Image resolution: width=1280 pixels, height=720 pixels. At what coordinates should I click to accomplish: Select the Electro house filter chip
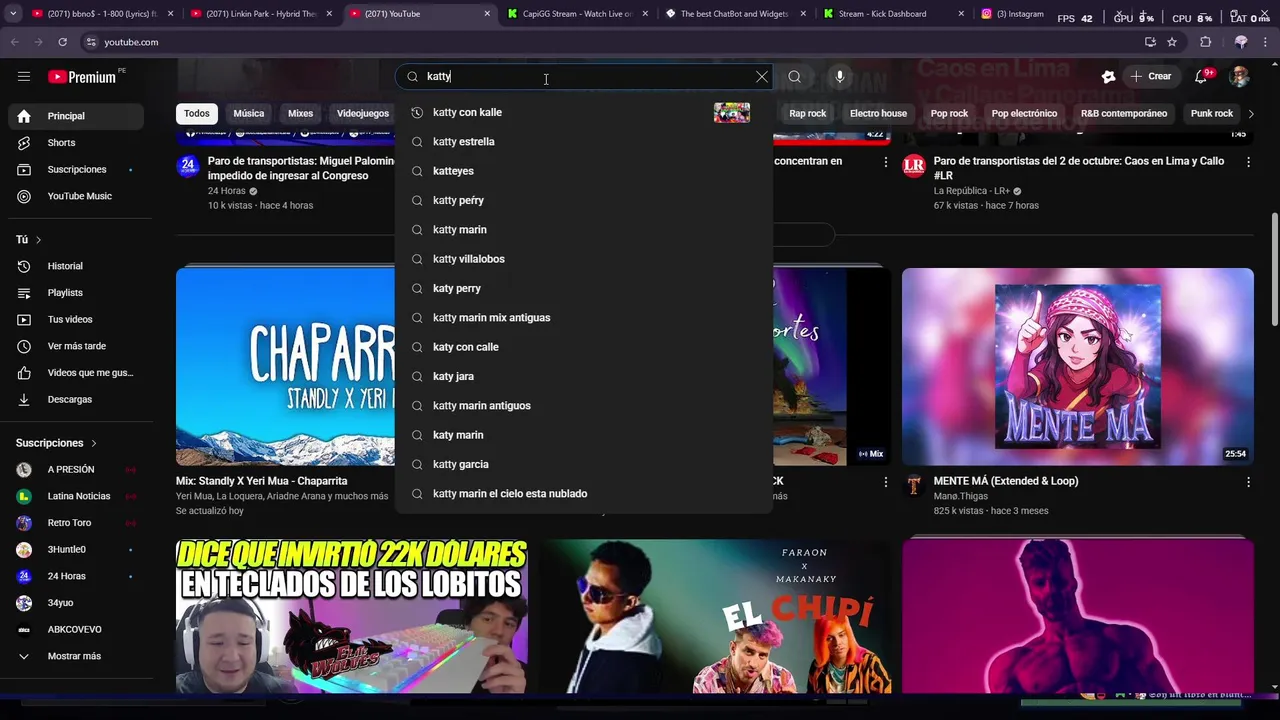click(878, 113)
